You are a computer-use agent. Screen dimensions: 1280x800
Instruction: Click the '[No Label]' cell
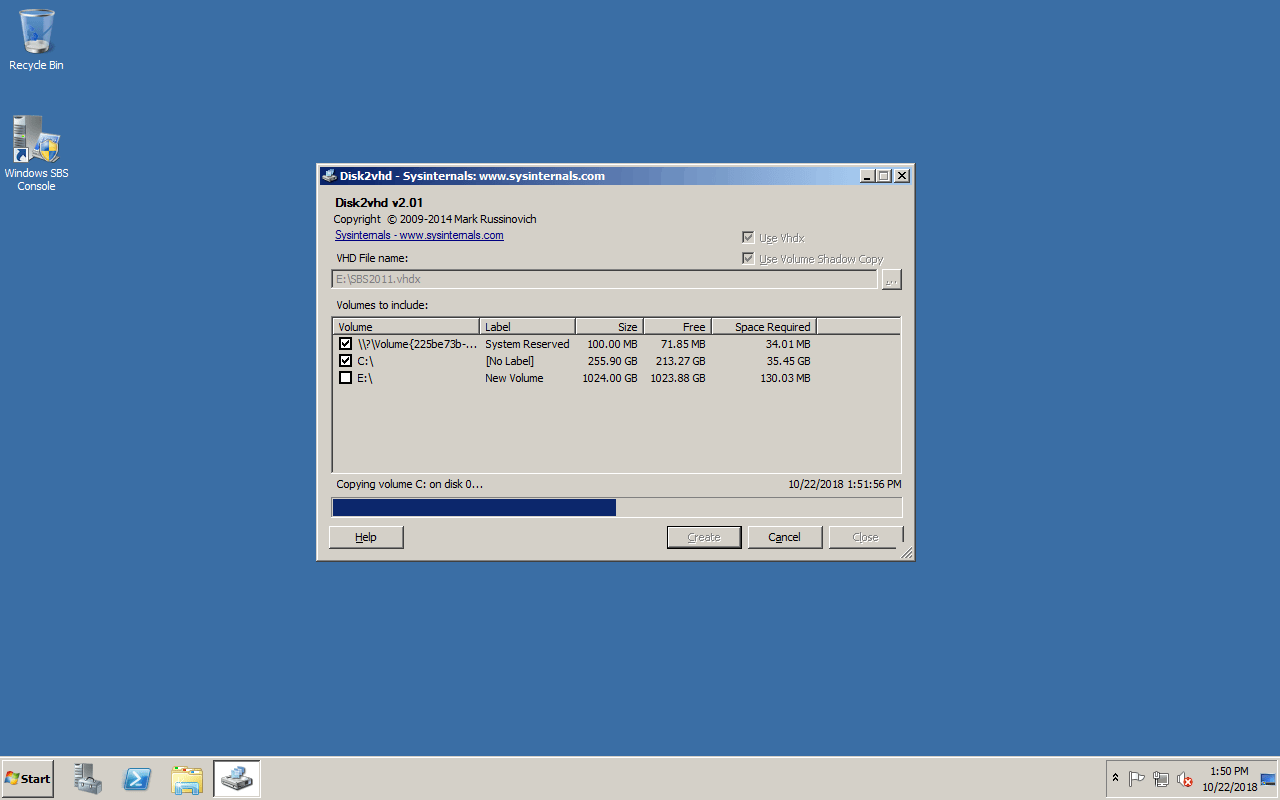[510, 361]
